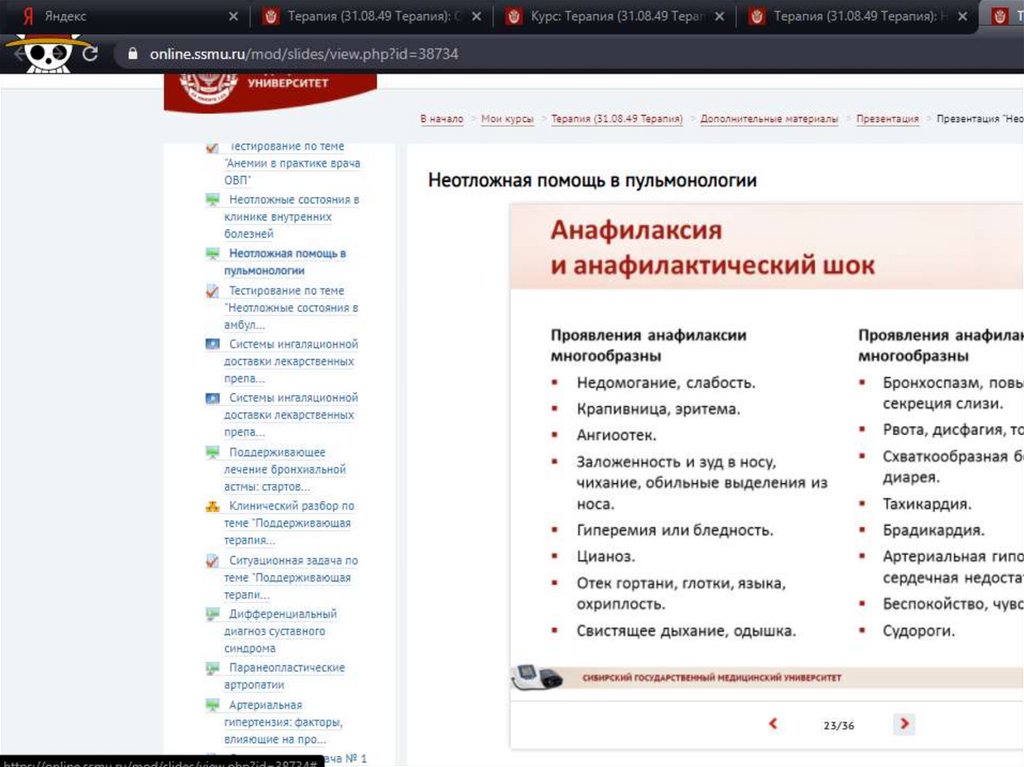Image resolution: width=1024 pixels, height=767 pixels.
Task: Open "Неотложная помощь в пульмонологии" sidebar item
Action: 285,261
